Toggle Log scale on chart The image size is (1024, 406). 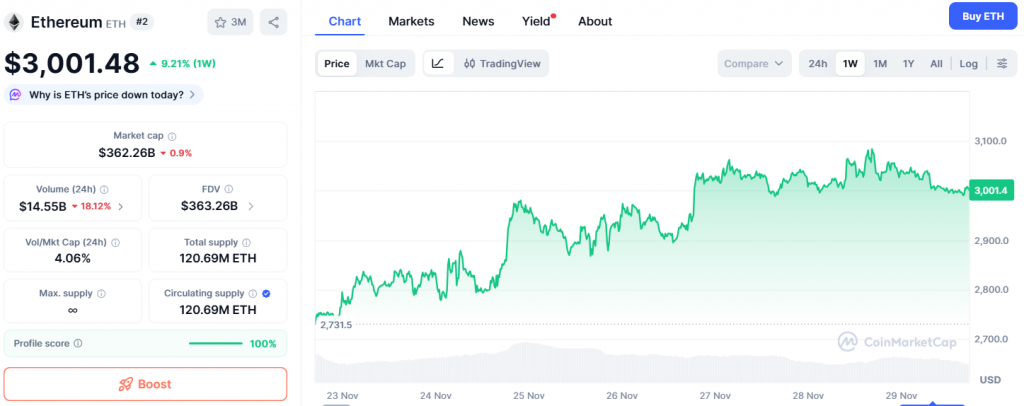968,63
